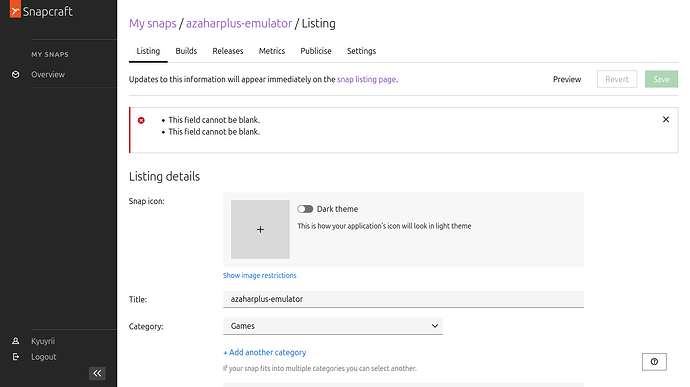Dismiss the error notification with X

[x=666, y=119]
